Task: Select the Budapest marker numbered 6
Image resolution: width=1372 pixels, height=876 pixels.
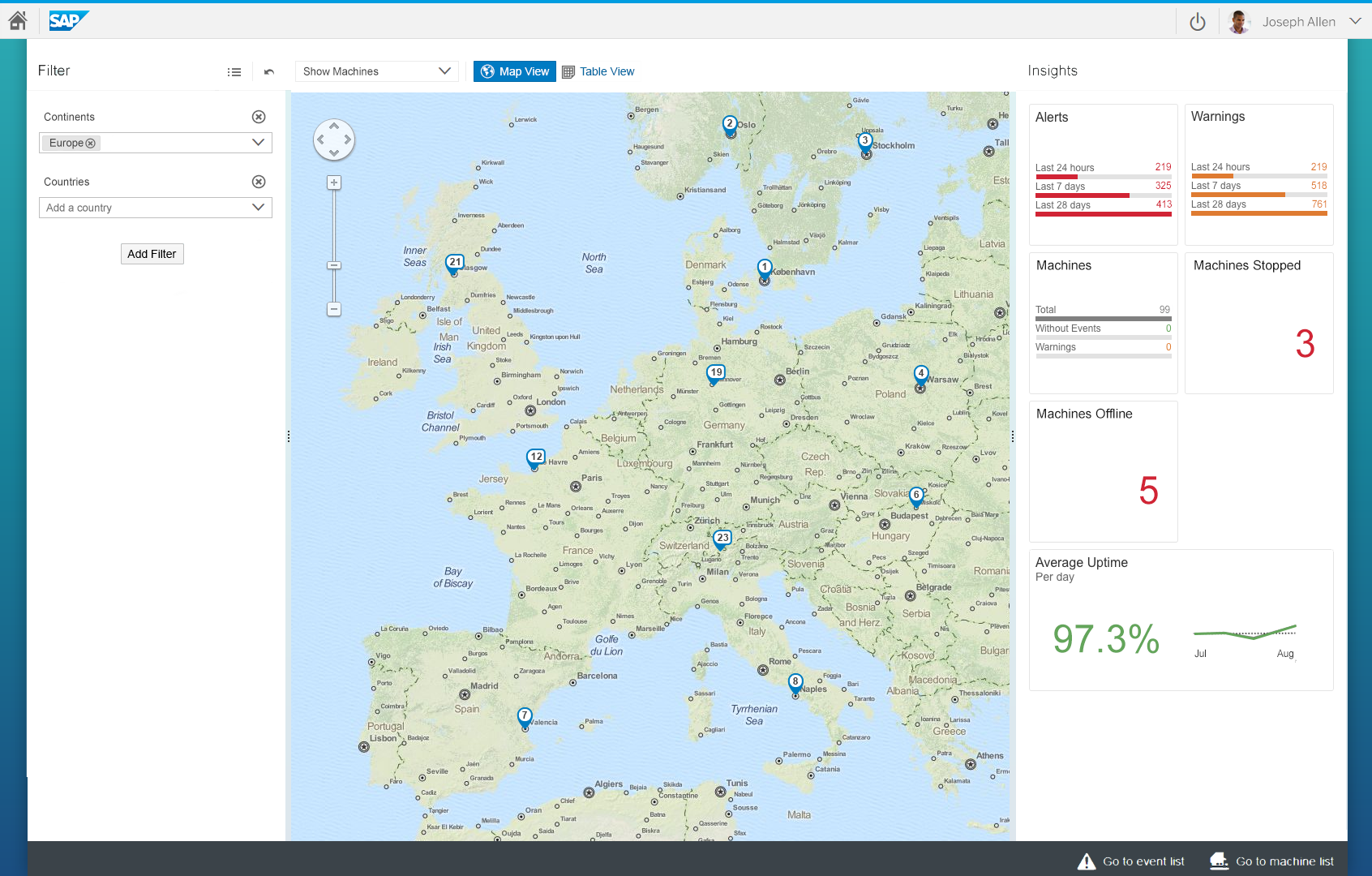Action: [x=915, y=496]
